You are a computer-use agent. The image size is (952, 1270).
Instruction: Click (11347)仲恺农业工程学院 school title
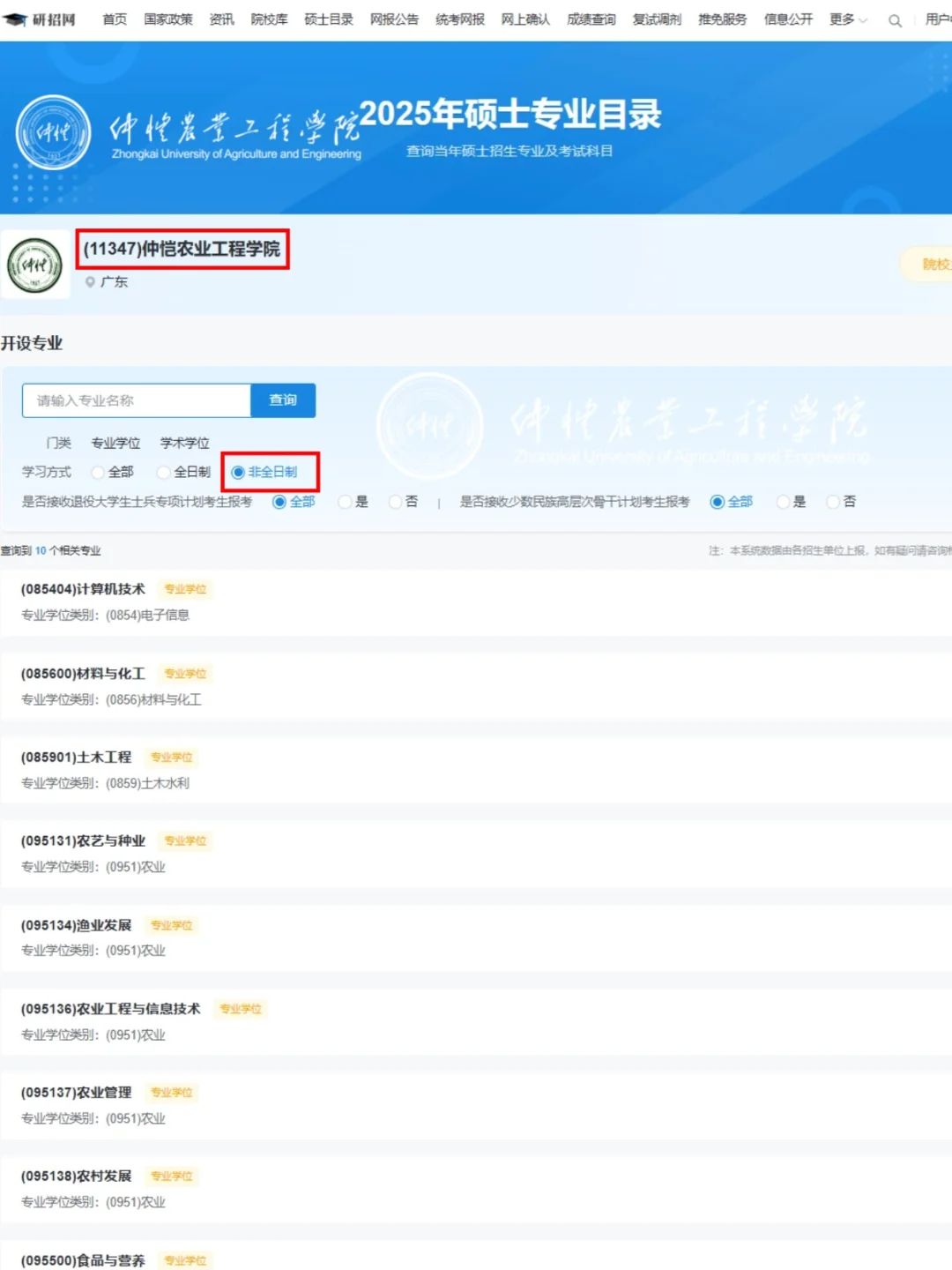[182, 250]
